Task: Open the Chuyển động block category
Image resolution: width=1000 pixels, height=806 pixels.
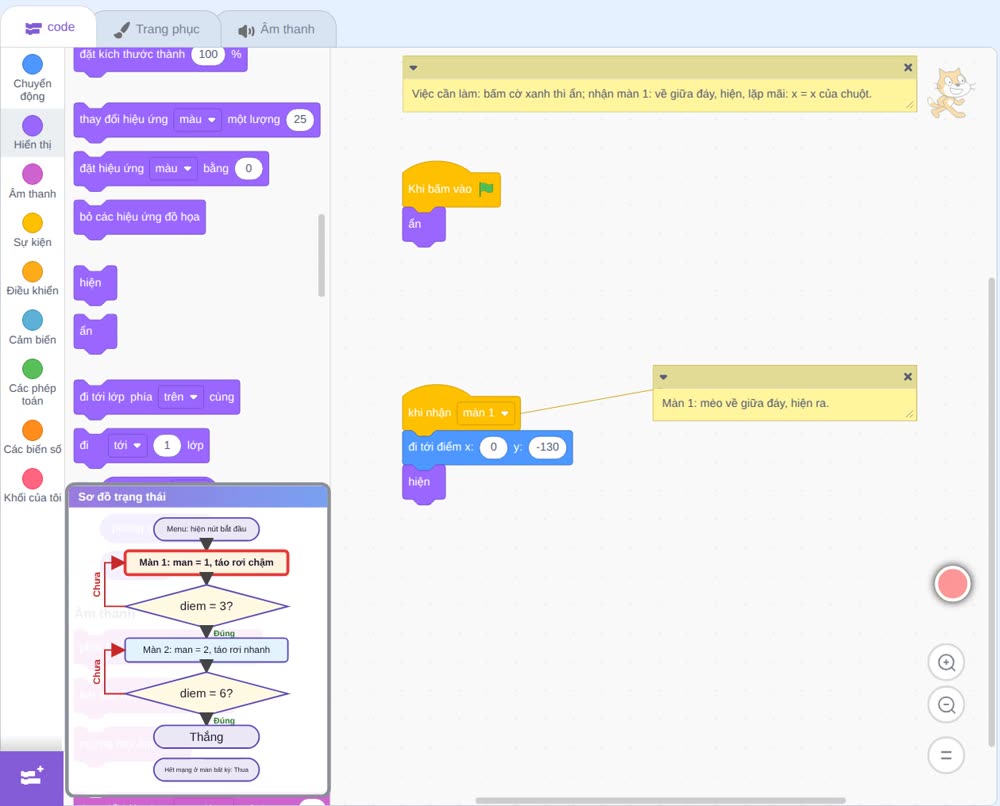Action: point(32,78)
